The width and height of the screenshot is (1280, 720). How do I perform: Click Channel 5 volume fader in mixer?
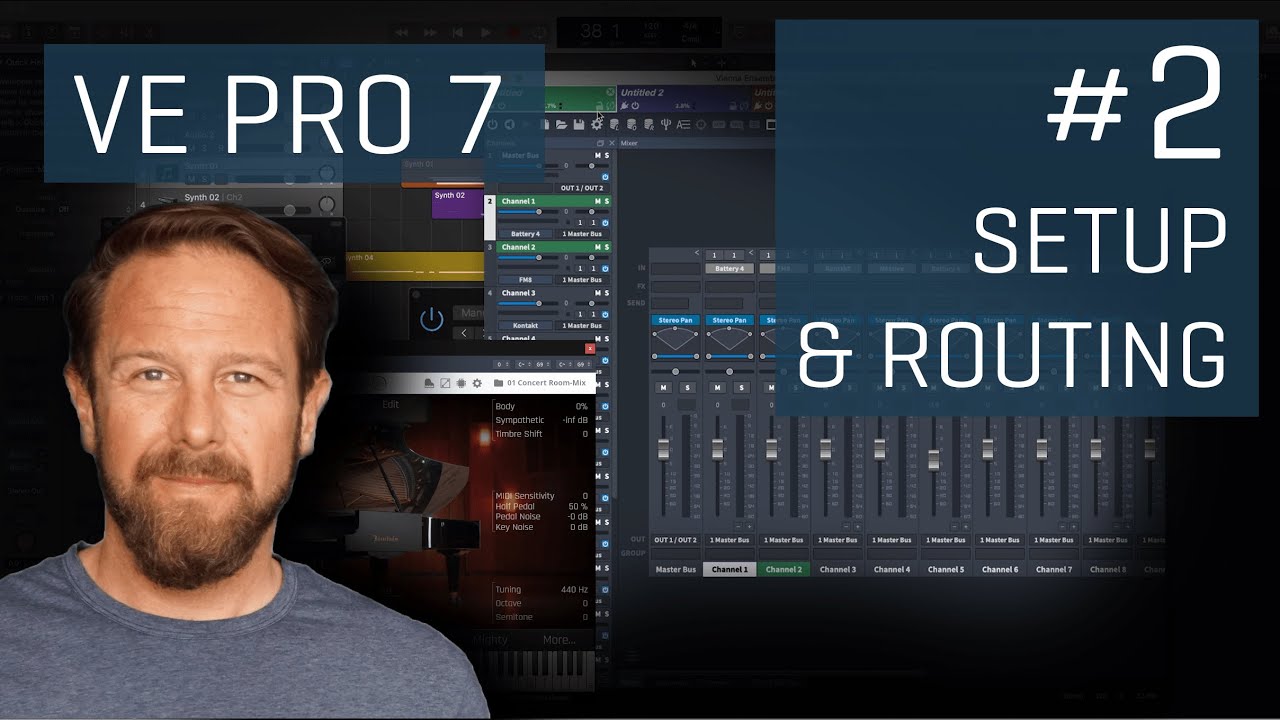coord(934,459)
